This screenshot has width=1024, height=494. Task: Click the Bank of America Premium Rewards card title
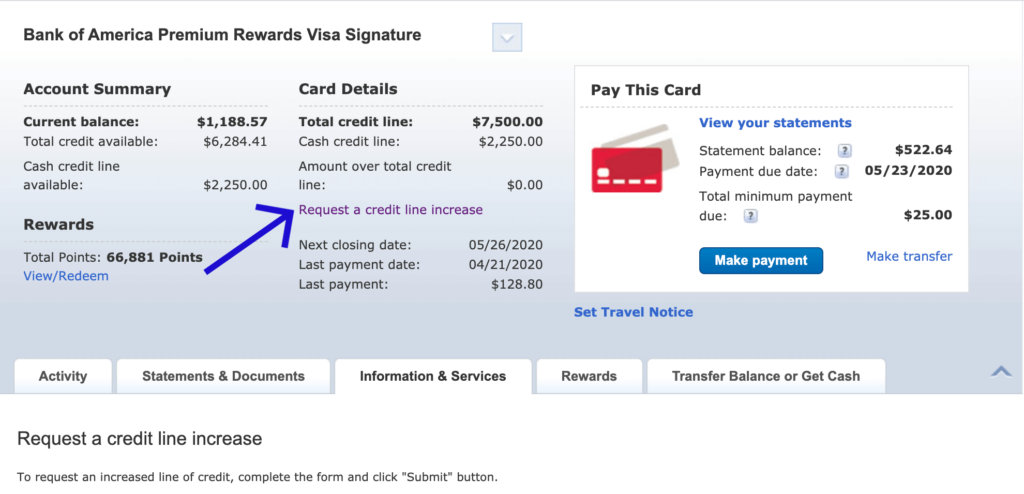tap(222, 35)
